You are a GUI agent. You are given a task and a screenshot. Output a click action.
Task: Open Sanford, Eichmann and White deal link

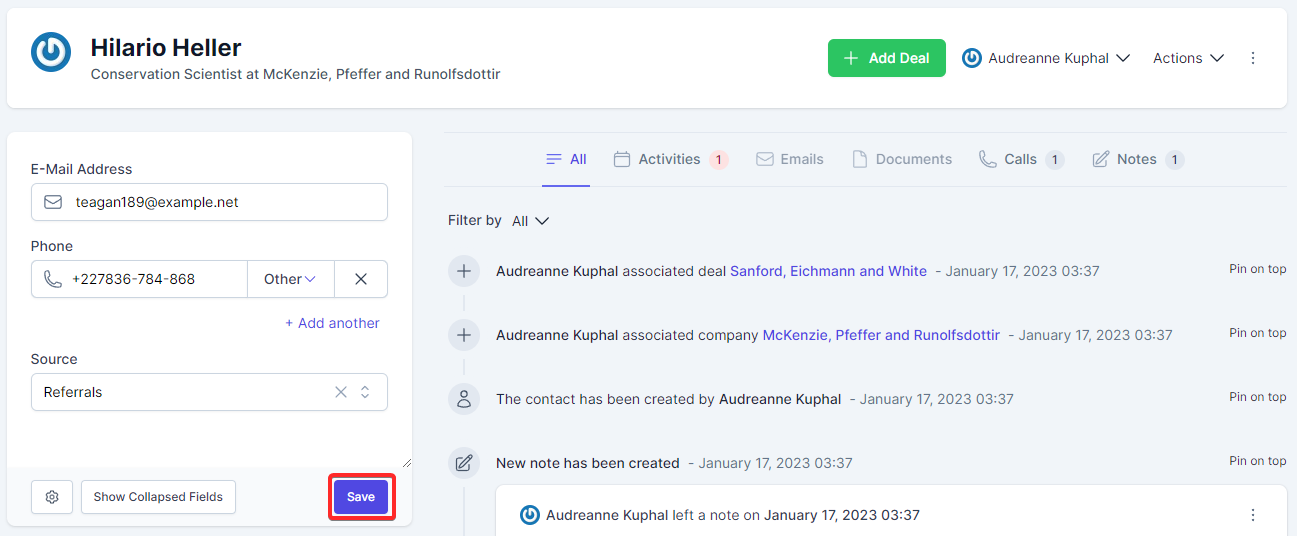828,271
